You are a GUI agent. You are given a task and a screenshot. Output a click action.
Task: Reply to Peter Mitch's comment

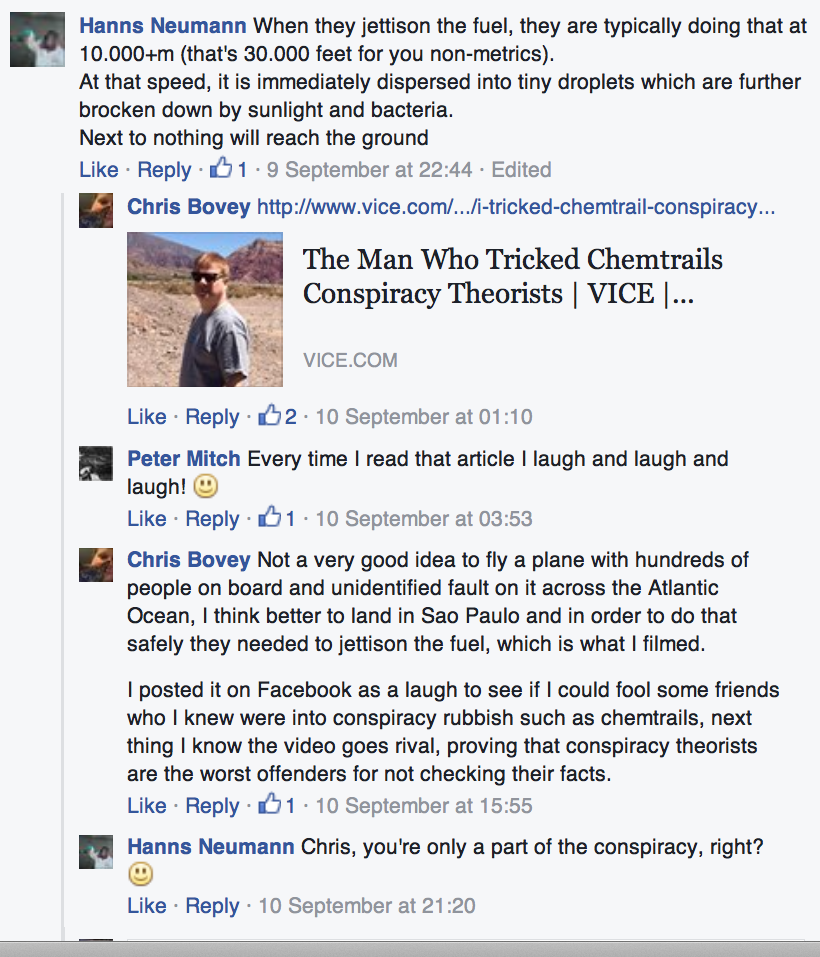pyautogui.click(x=212, y=518)
